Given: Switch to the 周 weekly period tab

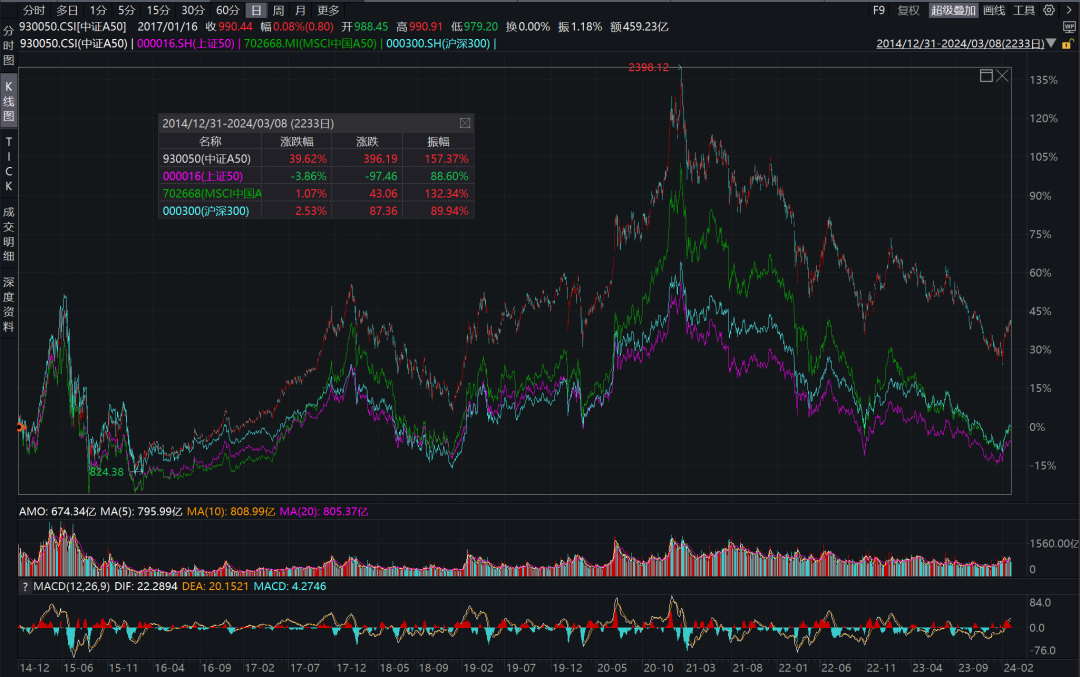Looking at the screenshot, I should click(x=278, y=10).
